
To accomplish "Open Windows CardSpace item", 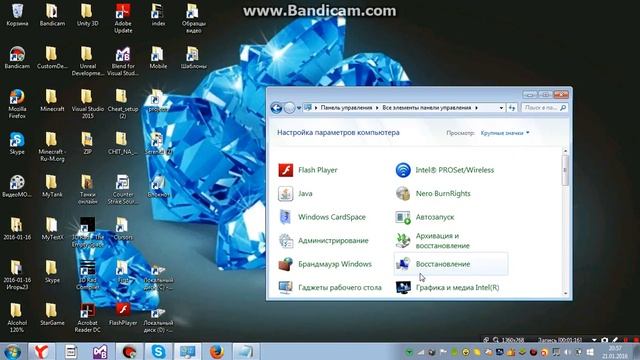I will coord(322,217).
